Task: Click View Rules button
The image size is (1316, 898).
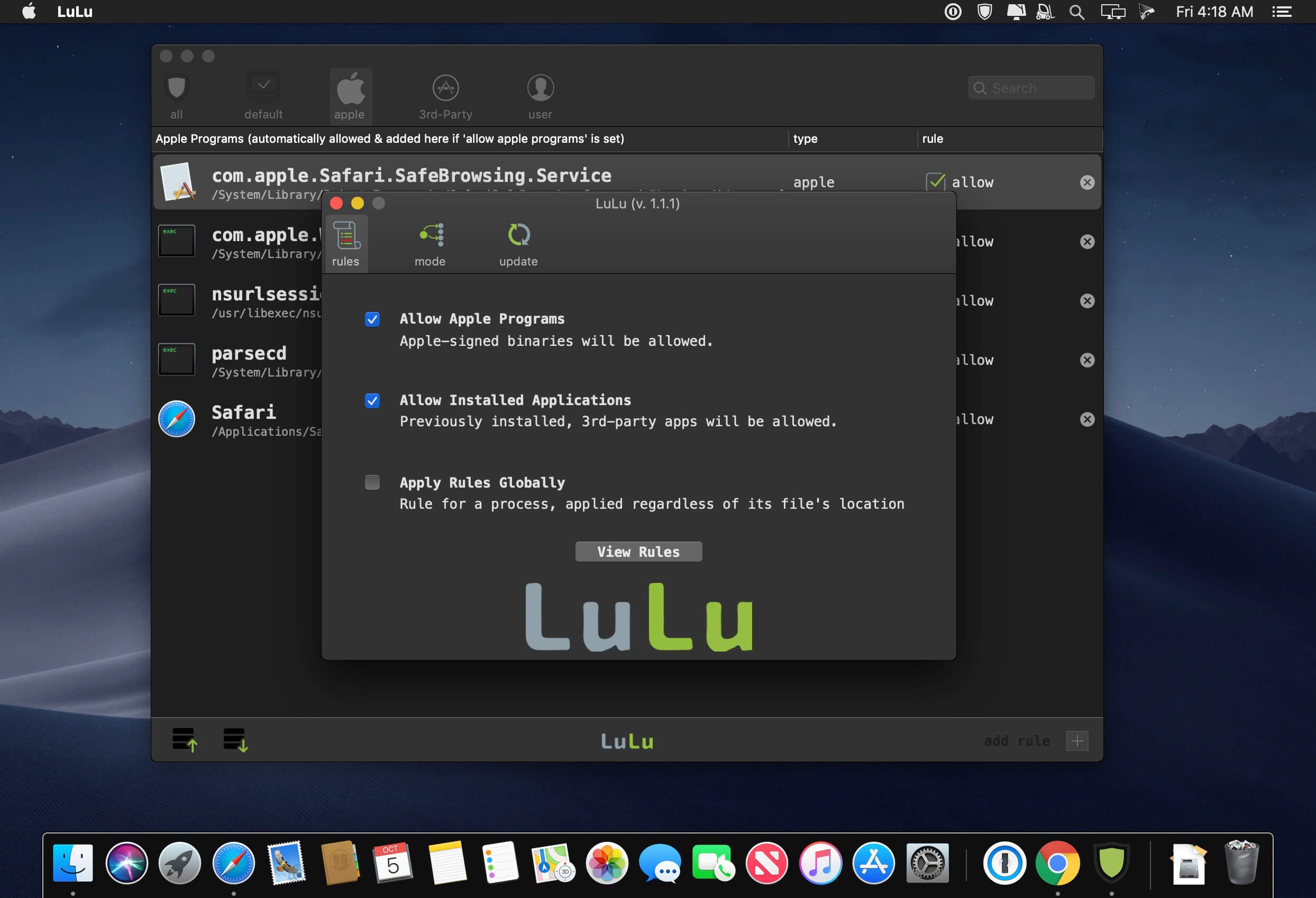Action: tap(638, 551)
